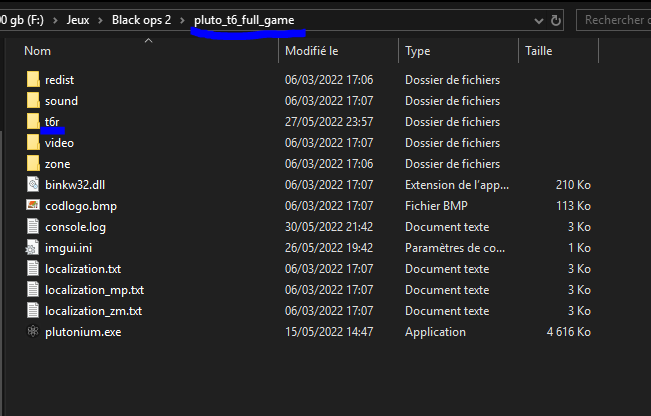This screenshot has width=651, height=416.
Task: Click the date 30/05/2022 21:42
Action: point(329,227)
